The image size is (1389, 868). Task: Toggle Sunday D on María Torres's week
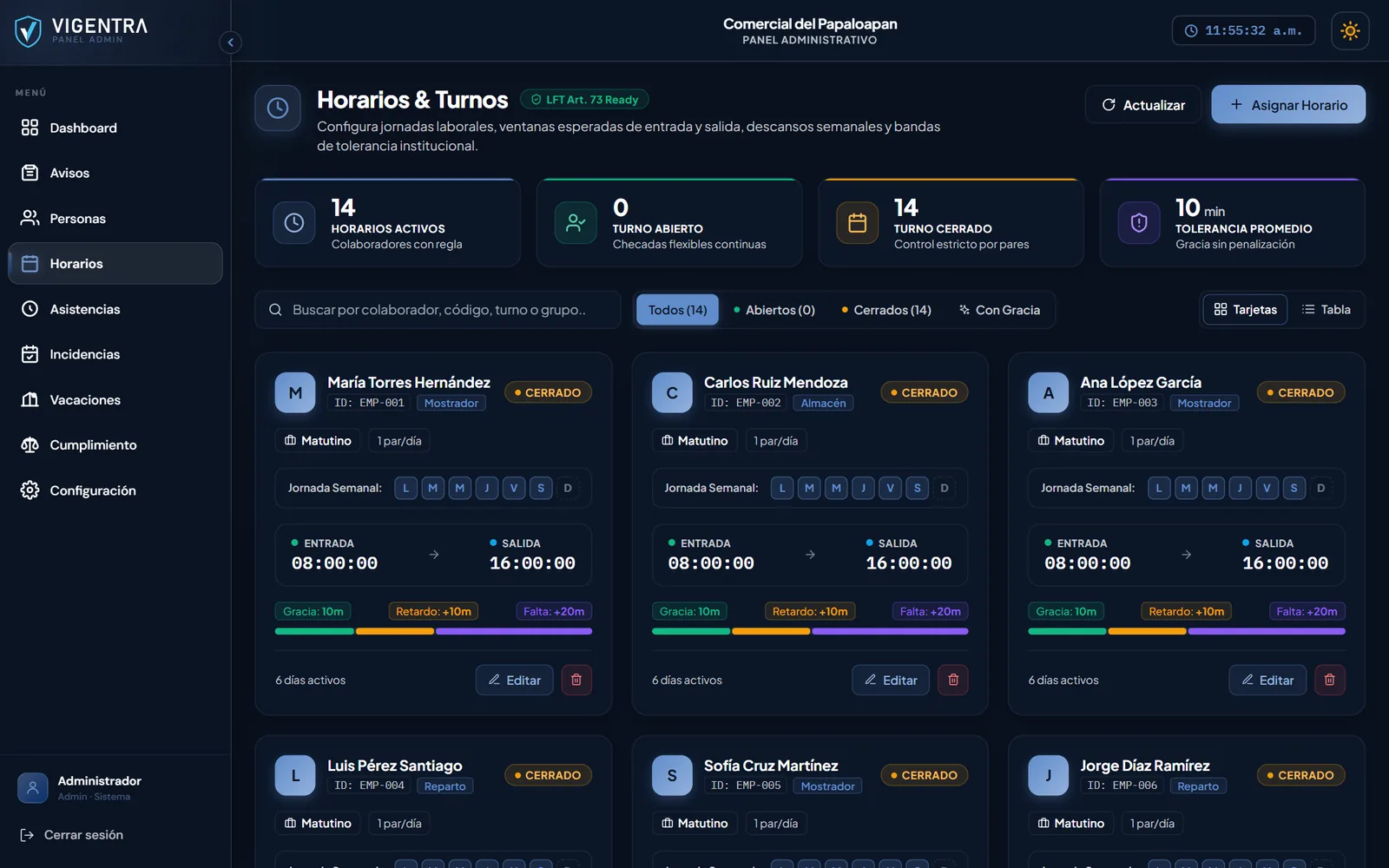coord(568,488)
